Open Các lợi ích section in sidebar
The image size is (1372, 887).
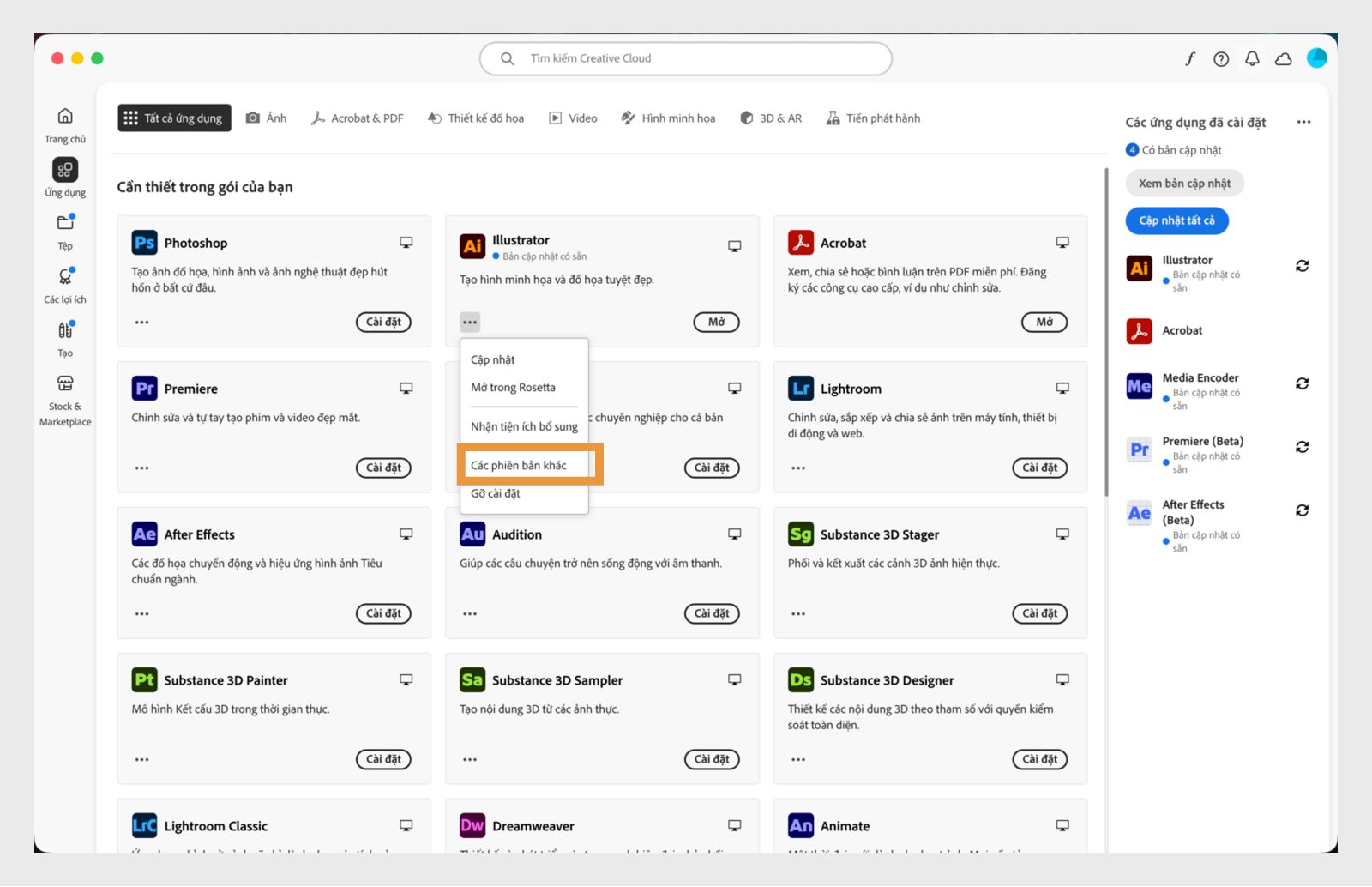click(x=65, y=285)
